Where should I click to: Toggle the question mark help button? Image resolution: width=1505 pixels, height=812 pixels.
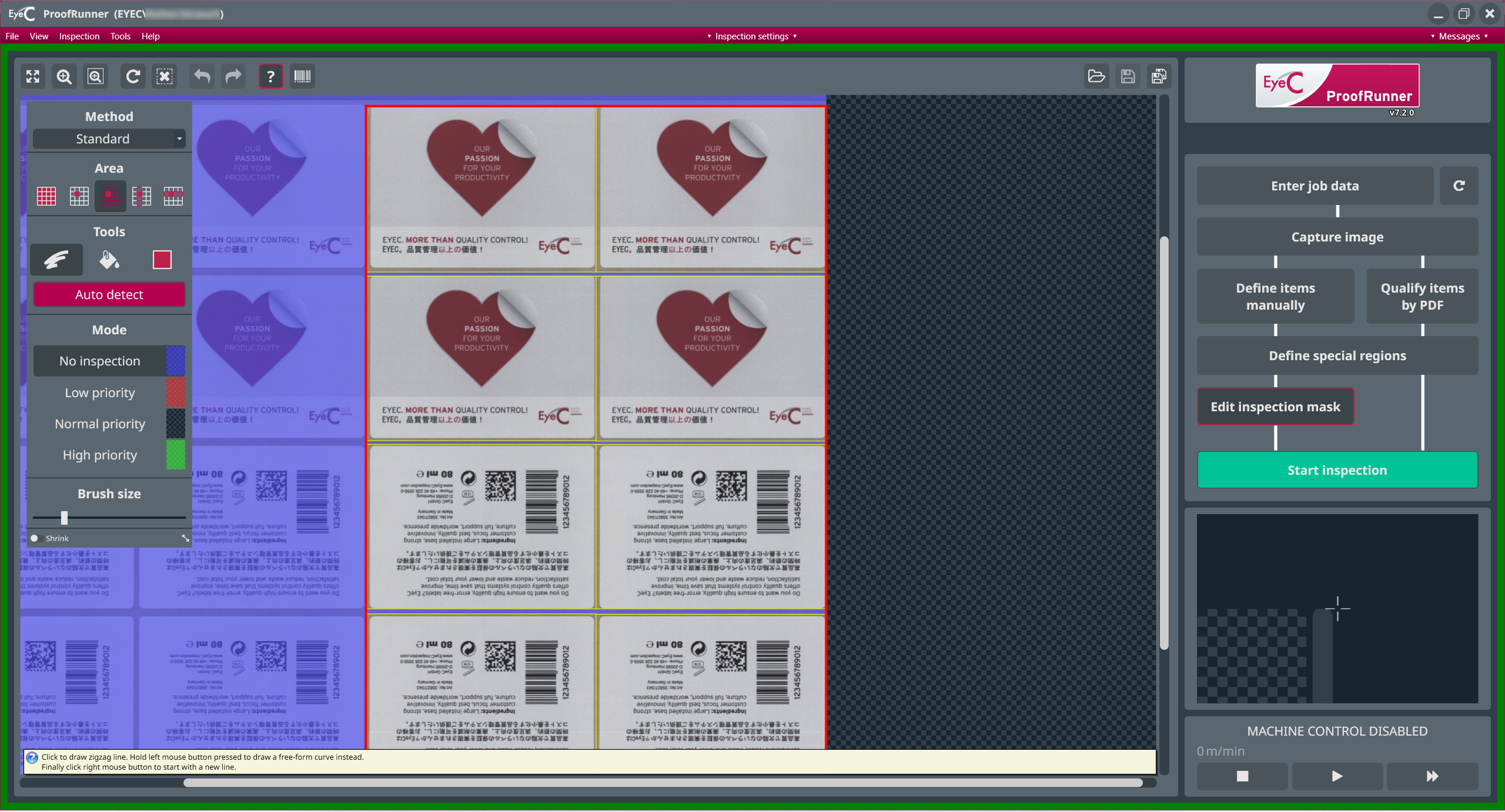(270, 76)
